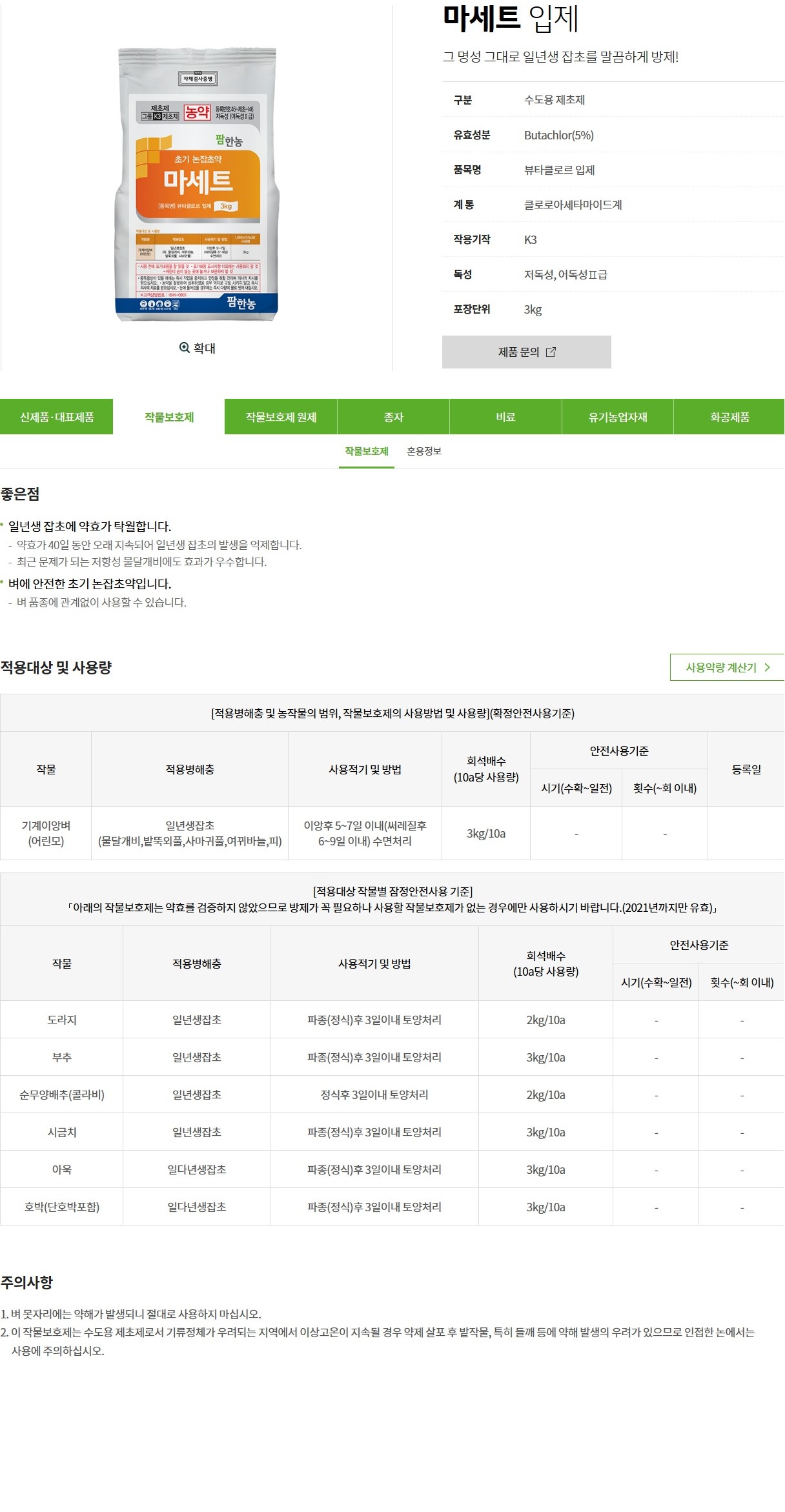Click the K3 mode of action value
Image resolution: width=785 pixels, height=1512 pixels.
coord(531,239)
